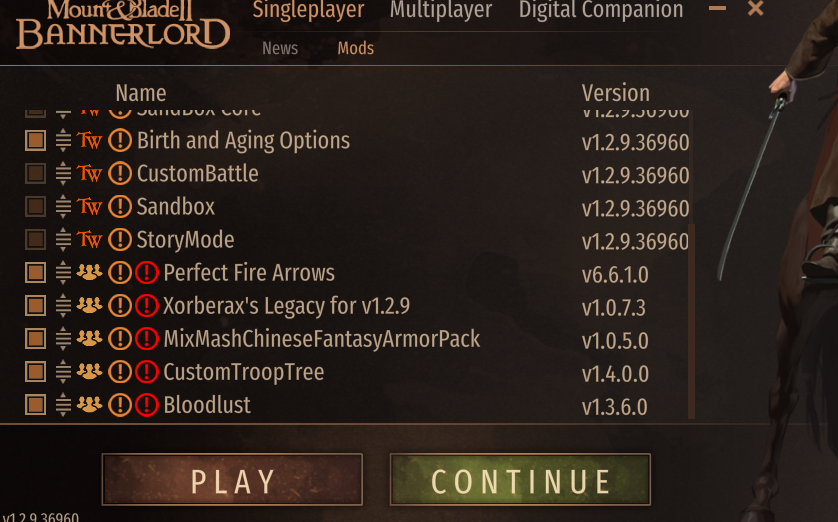Click the reorder handle for Xorberax's Legacy
The height and width of the screenshot is (522, 838).
pos(63,306)
